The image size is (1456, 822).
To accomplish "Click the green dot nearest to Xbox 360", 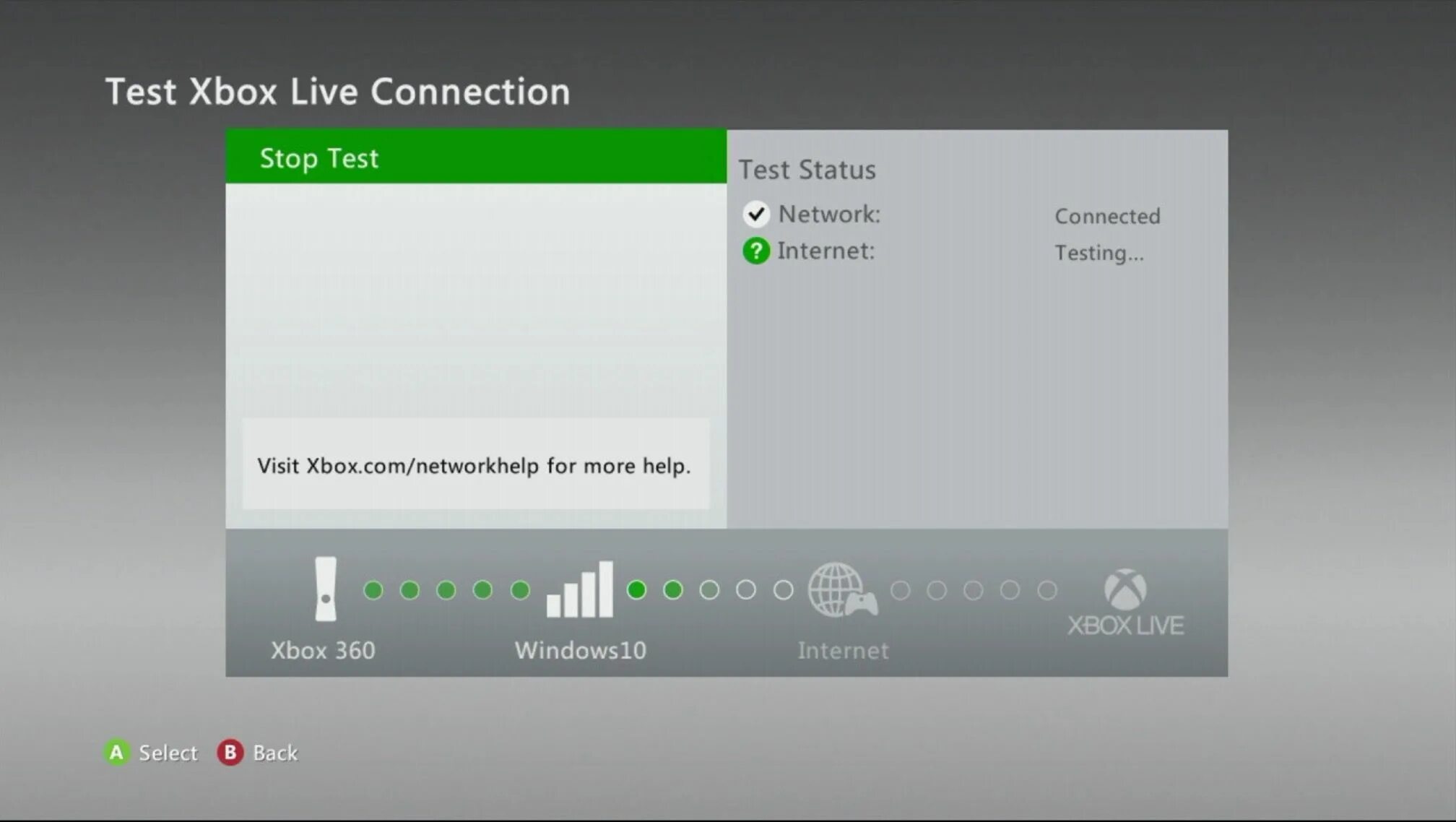I will [x=372, y=590].
